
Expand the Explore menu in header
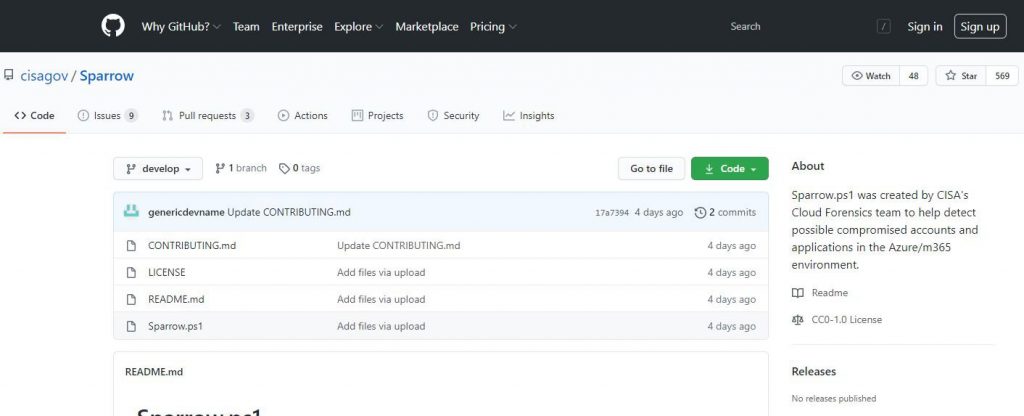[359, 27]
